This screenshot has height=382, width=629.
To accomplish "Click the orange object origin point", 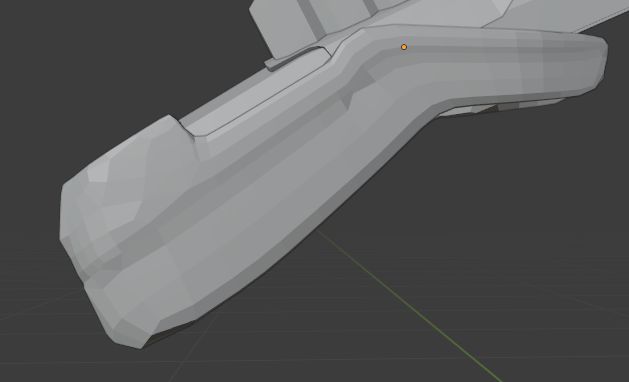I will tap(404, 47).
